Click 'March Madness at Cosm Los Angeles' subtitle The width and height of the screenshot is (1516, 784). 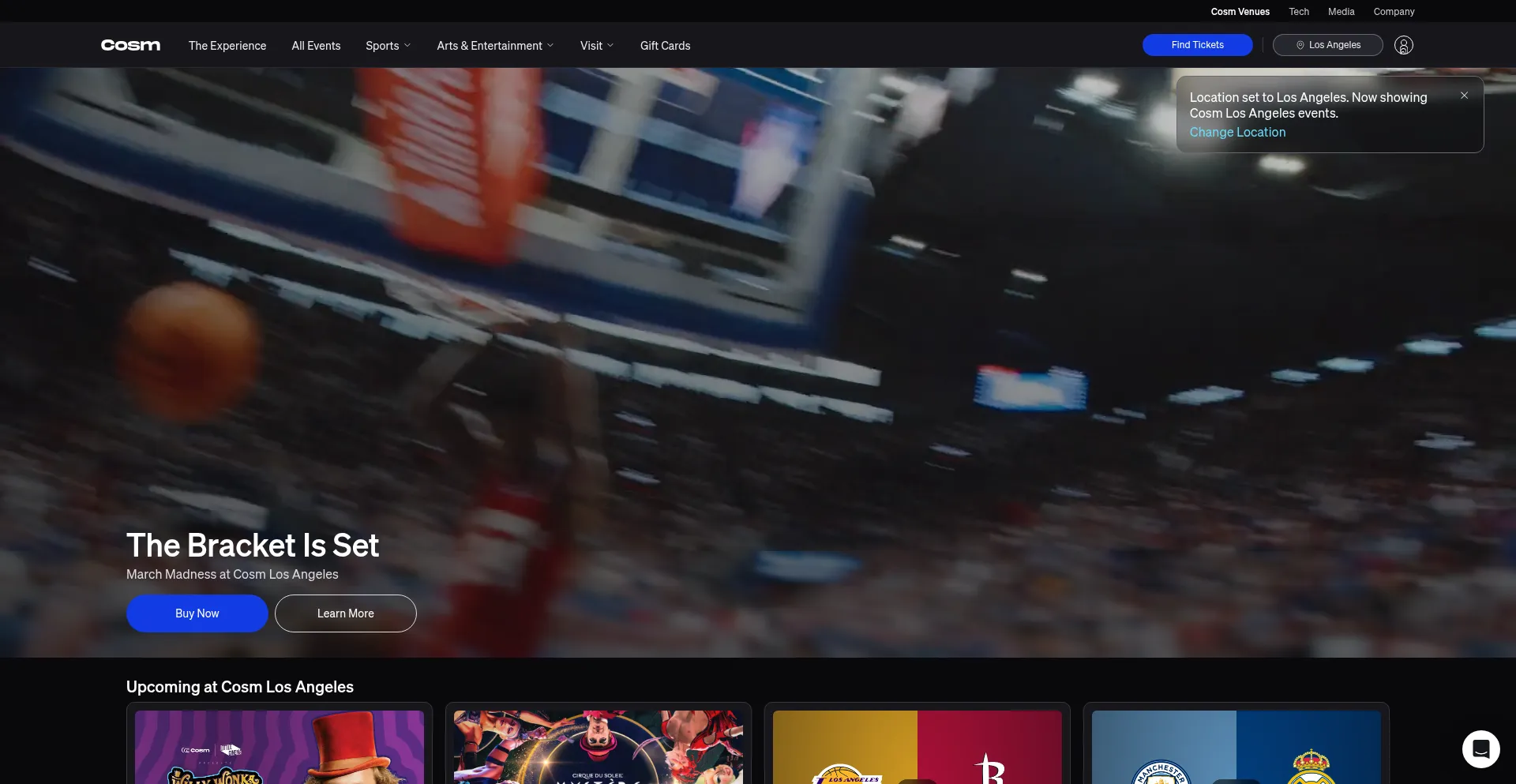point(232,575)
